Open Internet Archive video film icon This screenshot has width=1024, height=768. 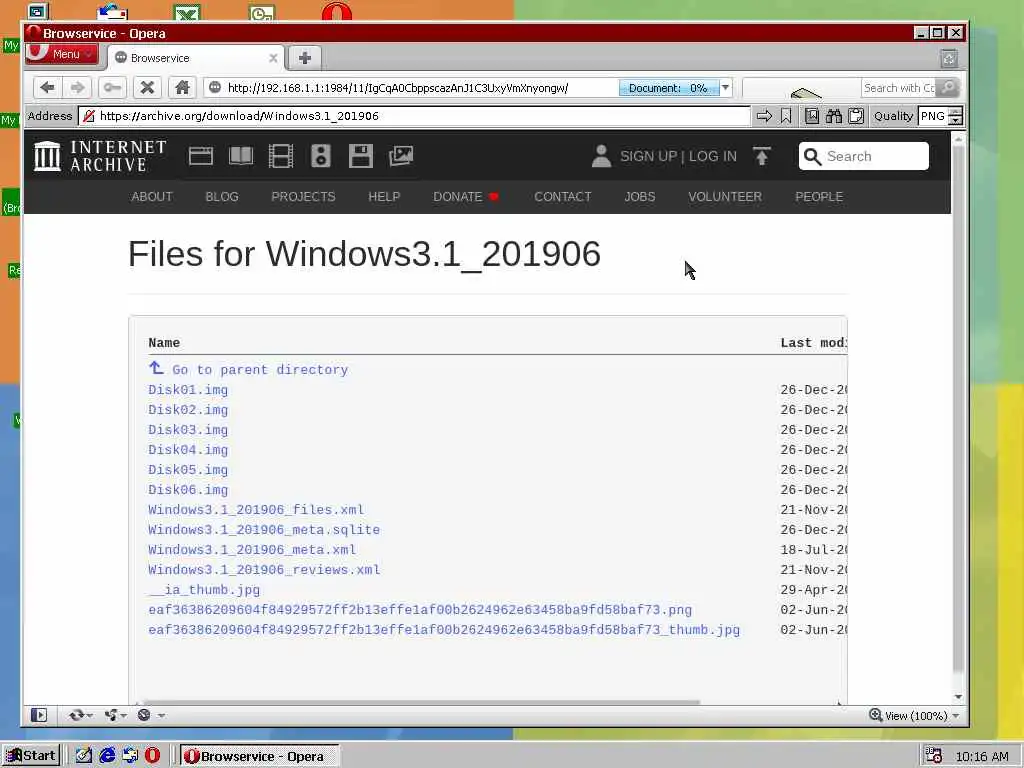click(281, 156)
